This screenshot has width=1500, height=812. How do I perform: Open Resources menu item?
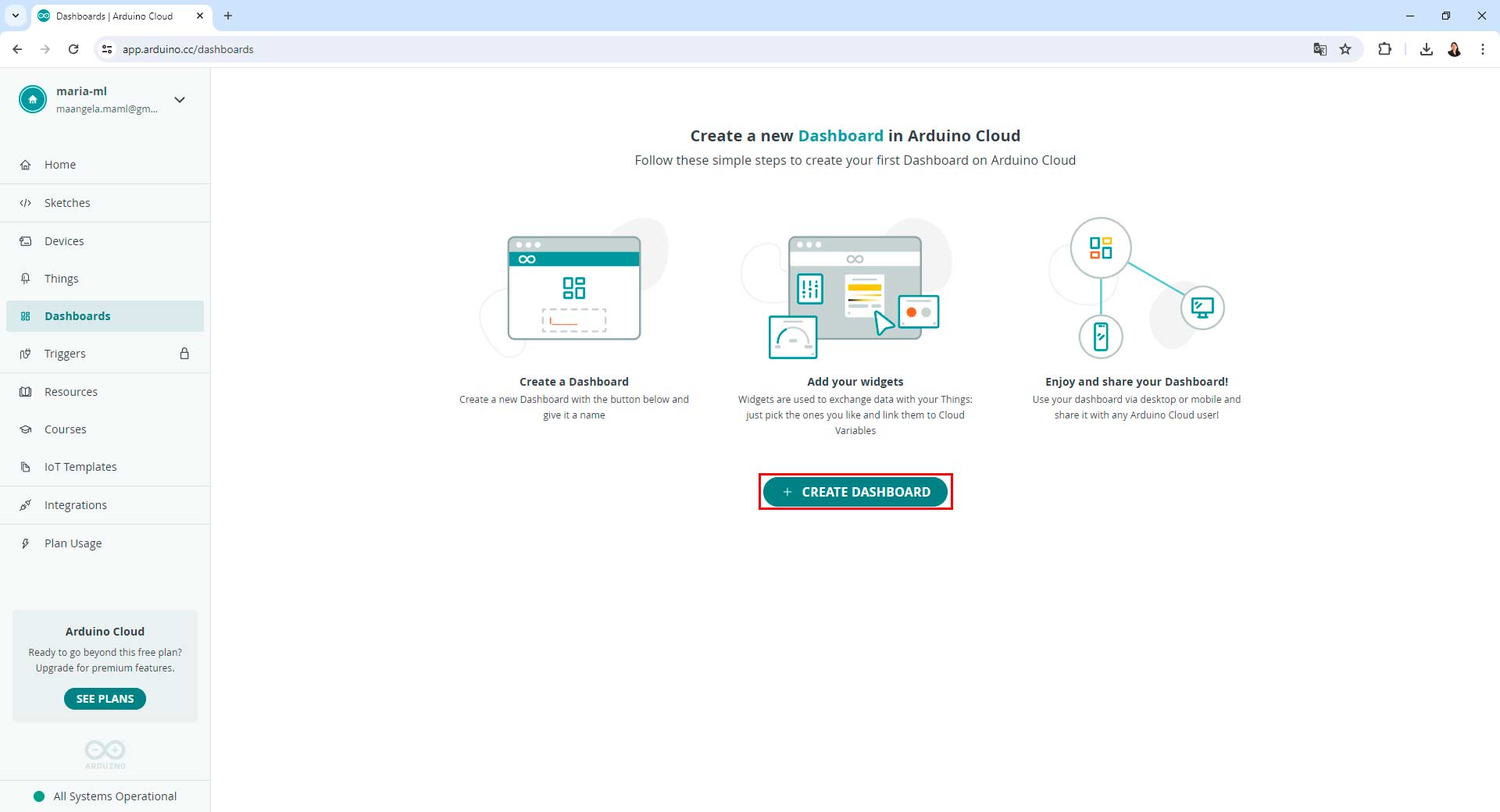click(105, 392)
